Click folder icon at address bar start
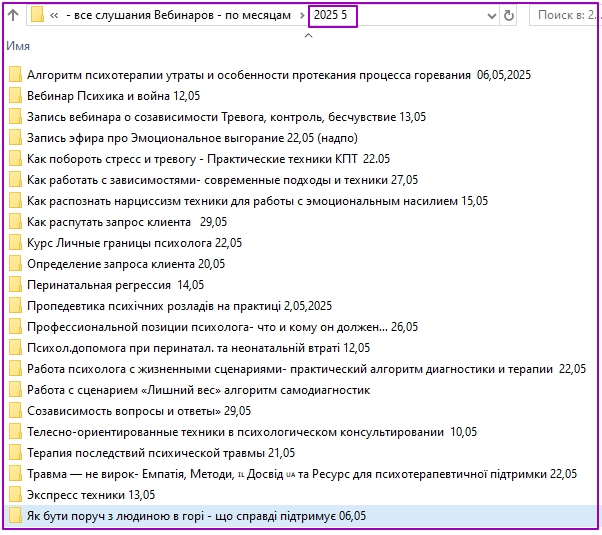 tap(37, 16)
